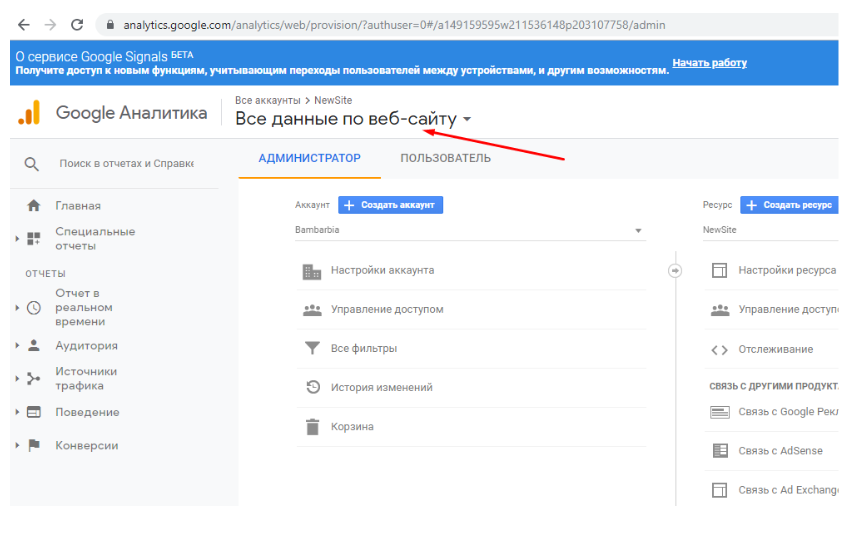Screen dimensions: 845x533
Task: Expand the Источники трафика section arrow
Action: point(17,379)
